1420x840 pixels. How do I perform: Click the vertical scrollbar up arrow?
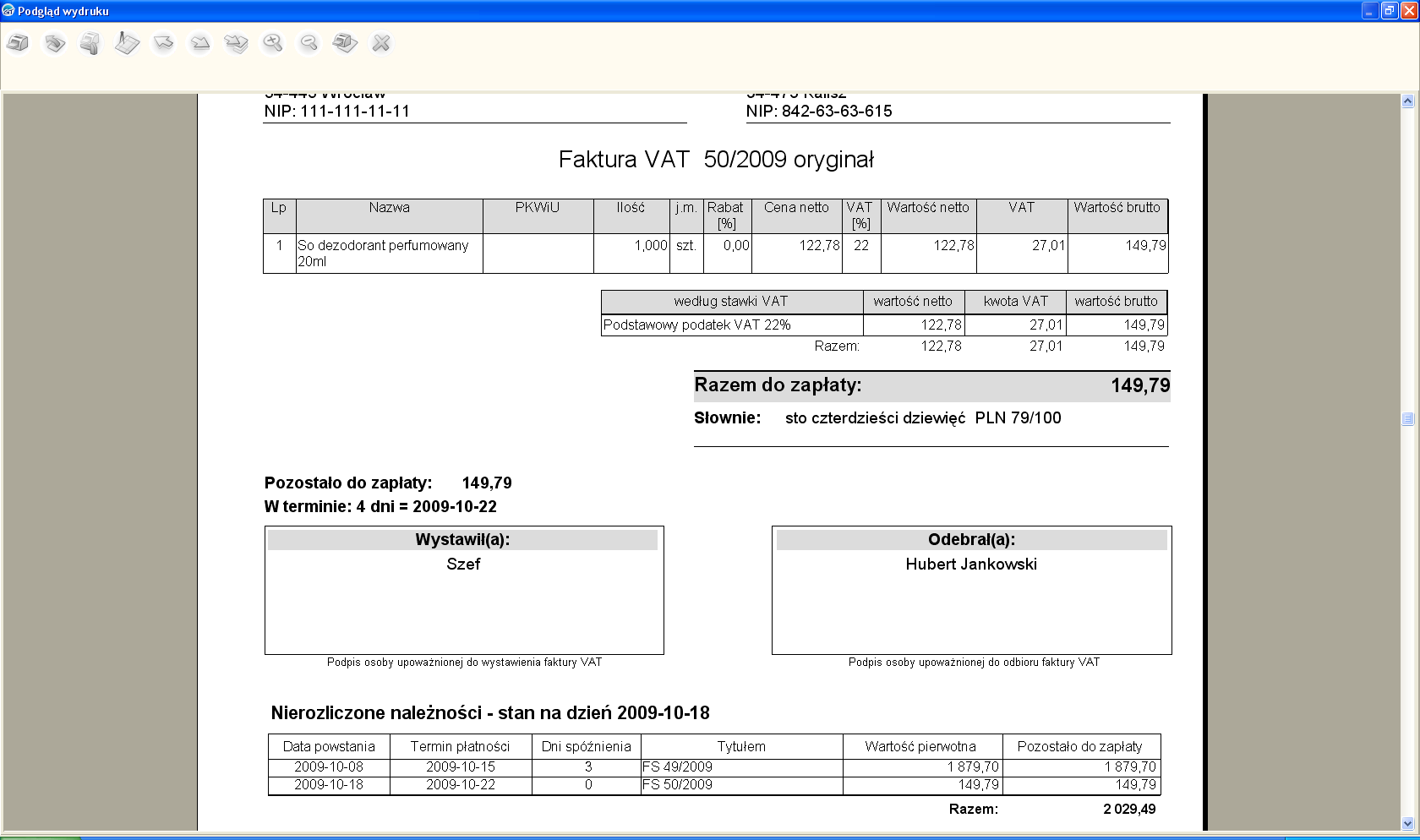click(1407, 101)
